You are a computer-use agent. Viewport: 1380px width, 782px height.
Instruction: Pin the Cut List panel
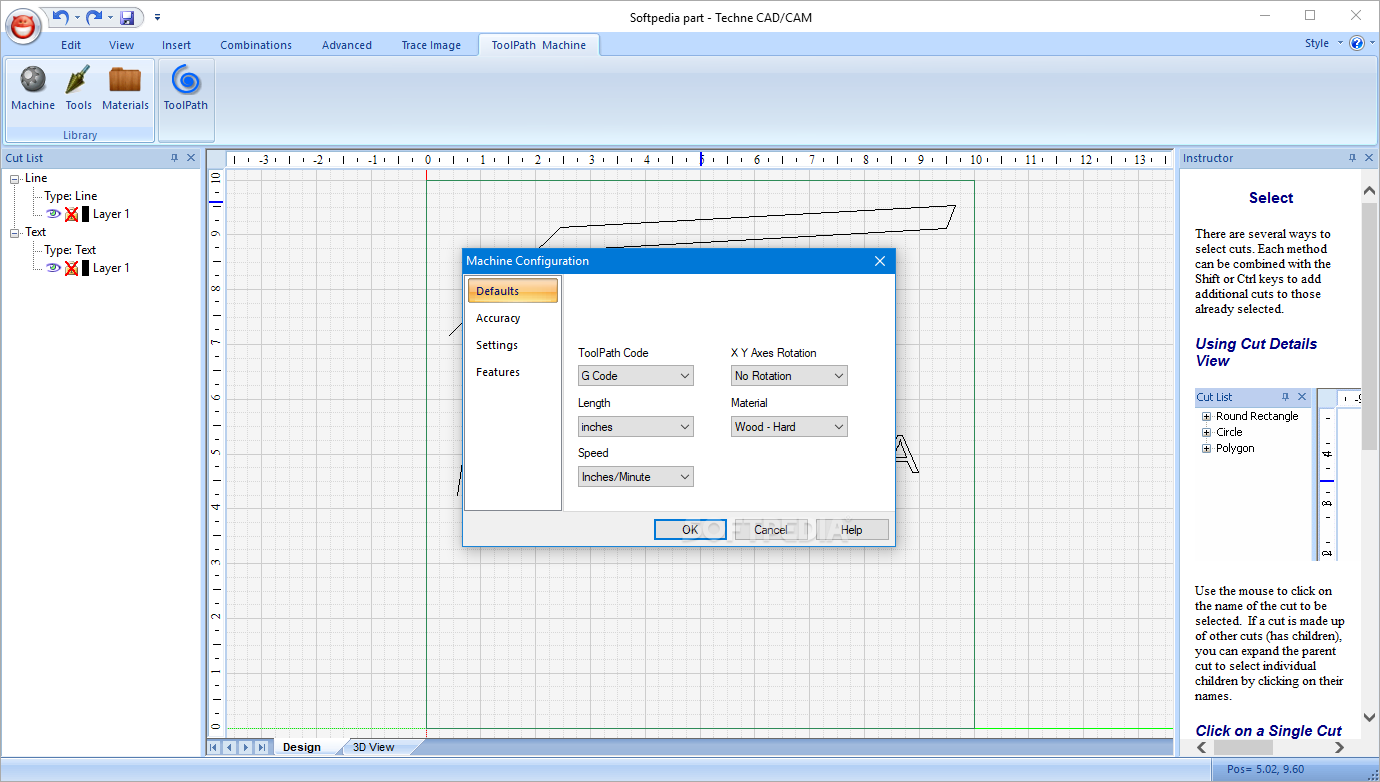[174, 158]
